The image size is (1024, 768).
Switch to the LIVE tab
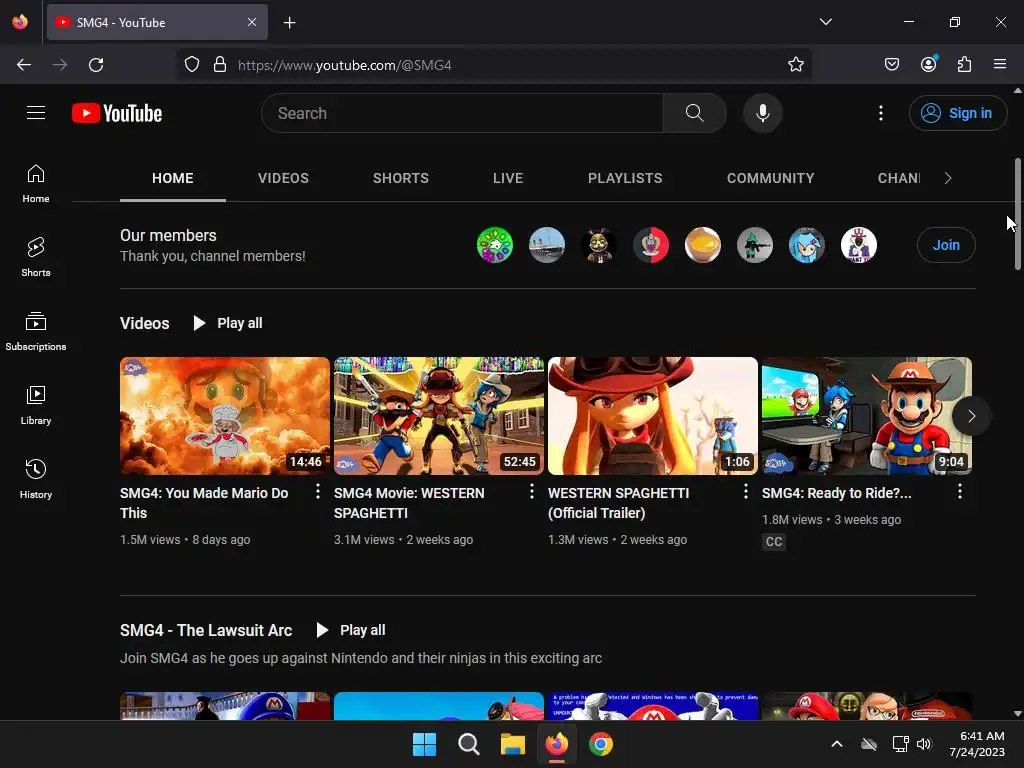pos(508,178)
